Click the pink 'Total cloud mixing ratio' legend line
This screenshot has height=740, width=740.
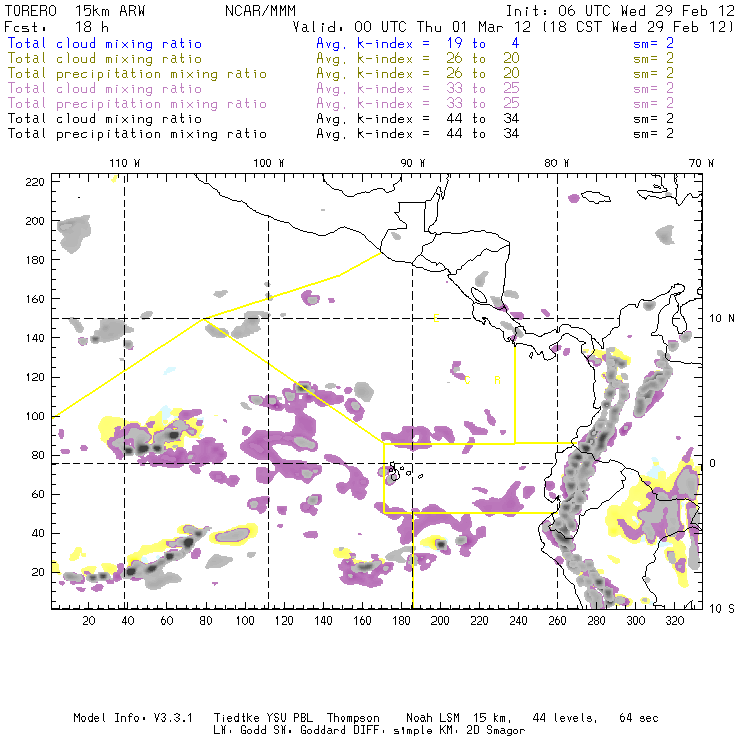(105, 89)
